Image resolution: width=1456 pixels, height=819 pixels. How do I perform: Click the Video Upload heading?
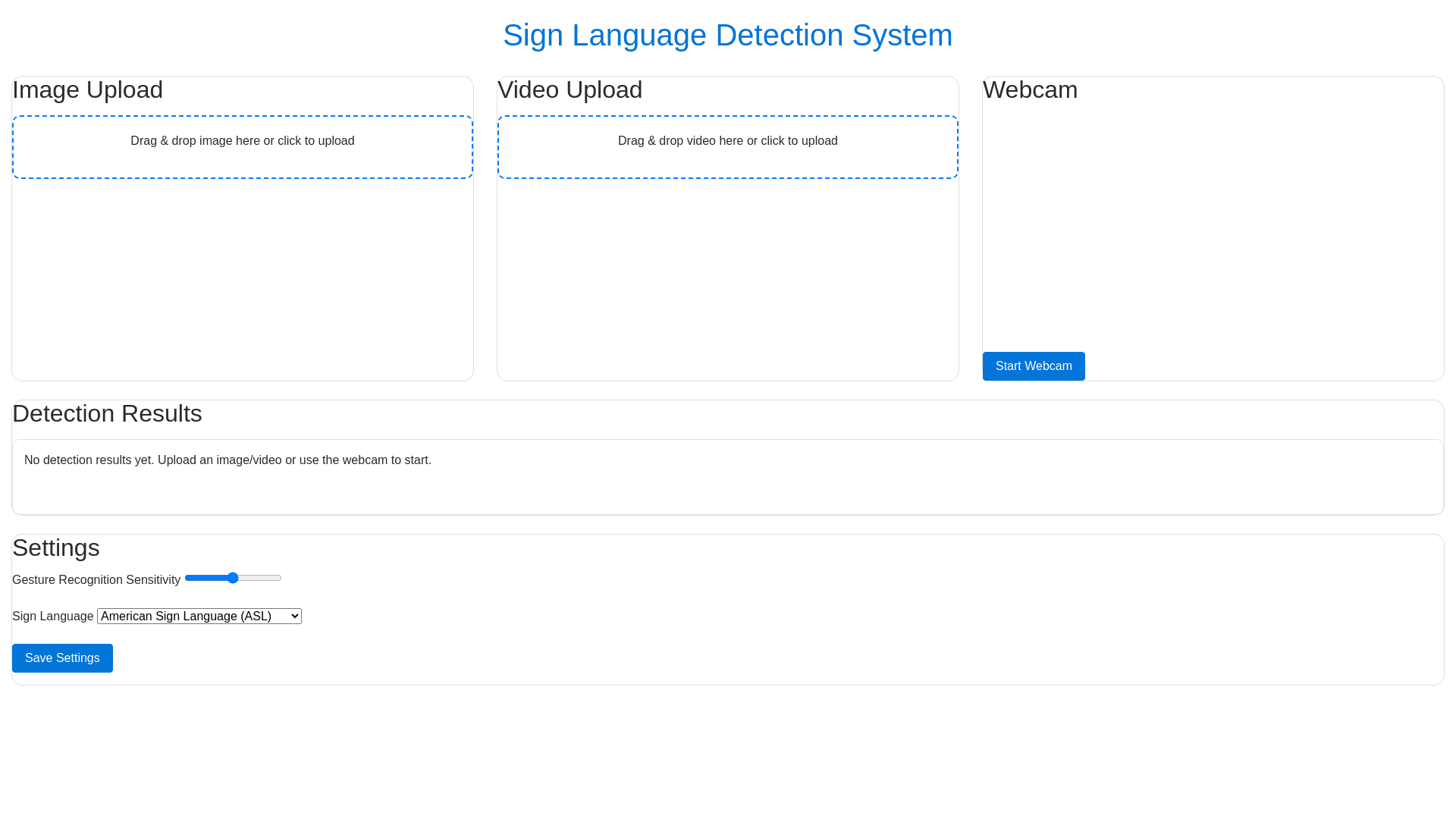click(x=570, y=90)
